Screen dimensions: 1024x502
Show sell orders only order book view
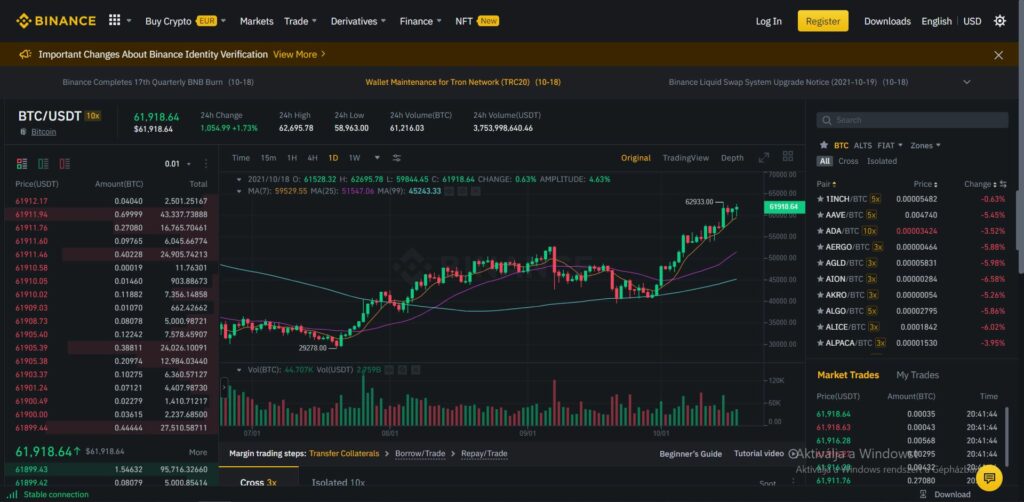65,163
